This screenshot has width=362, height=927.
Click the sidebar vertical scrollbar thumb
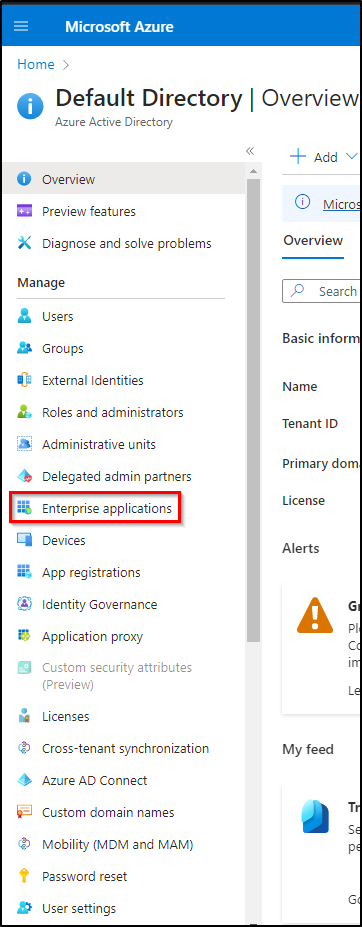(253, 411)
